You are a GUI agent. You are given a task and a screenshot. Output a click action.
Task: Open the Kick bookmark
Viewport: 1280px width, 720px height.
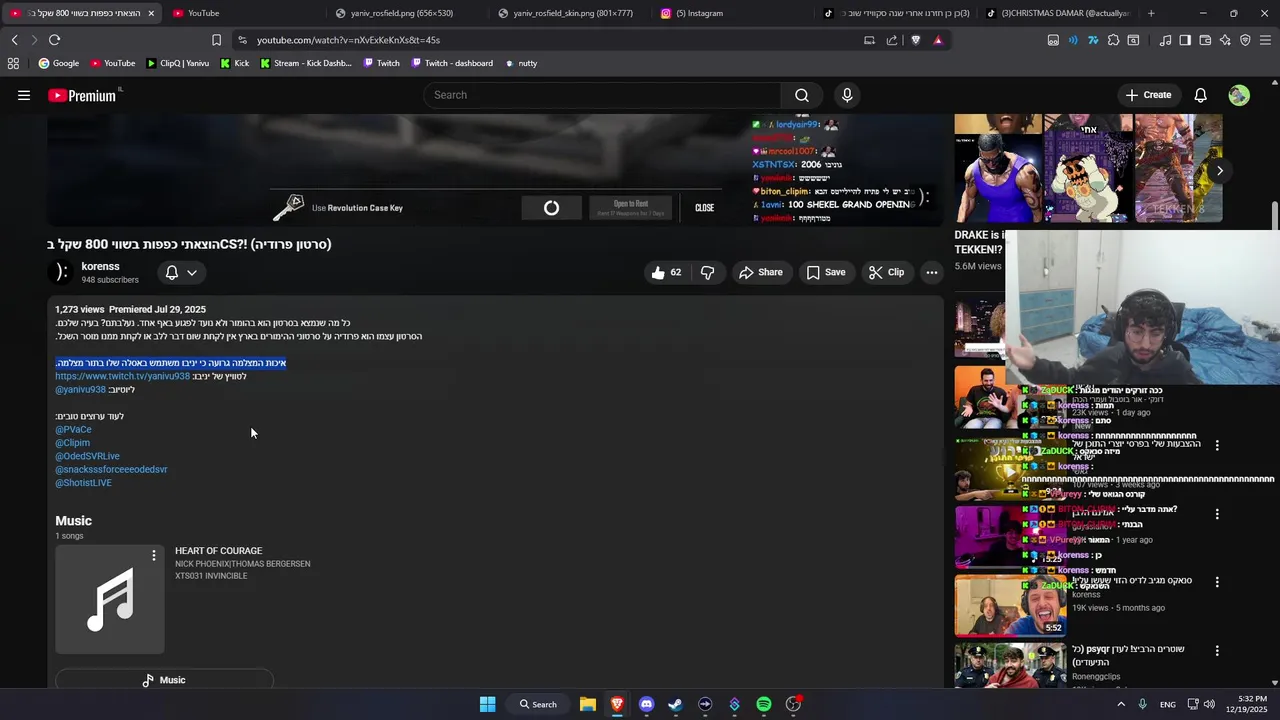(235, 63)
